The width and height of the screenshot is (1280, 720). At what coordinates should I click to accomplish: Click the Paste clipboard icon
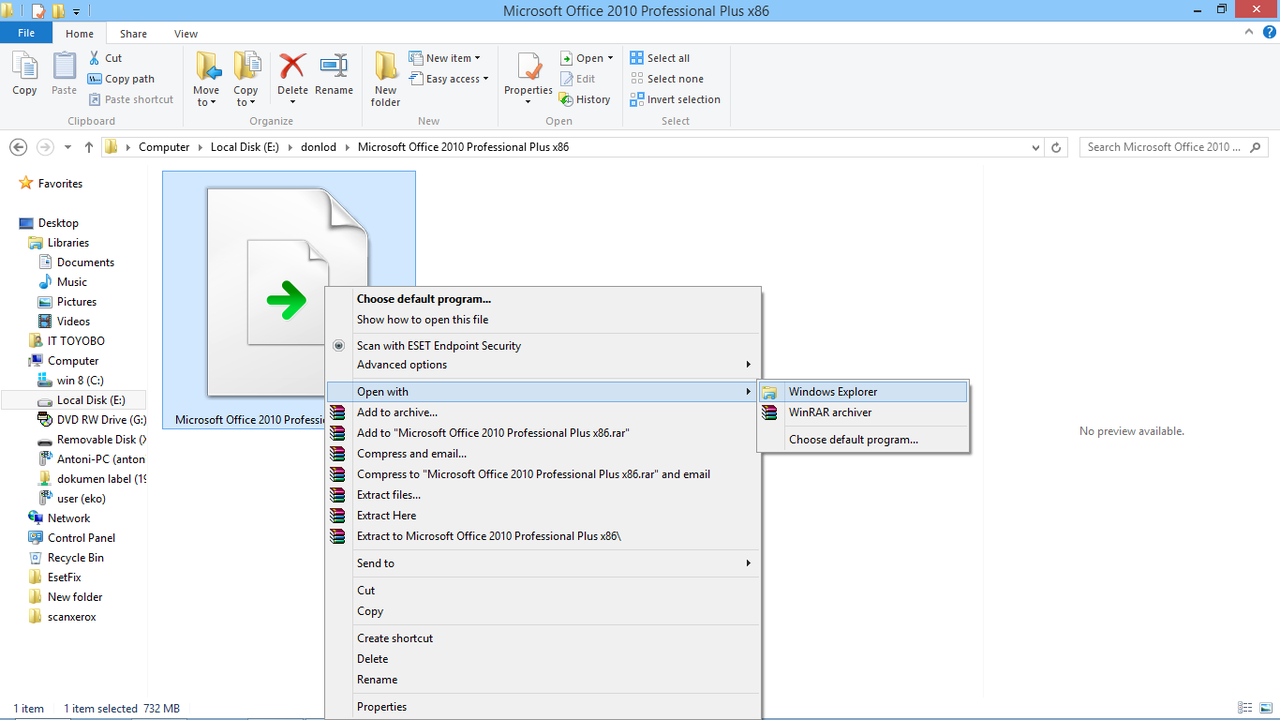click(64, 67)
